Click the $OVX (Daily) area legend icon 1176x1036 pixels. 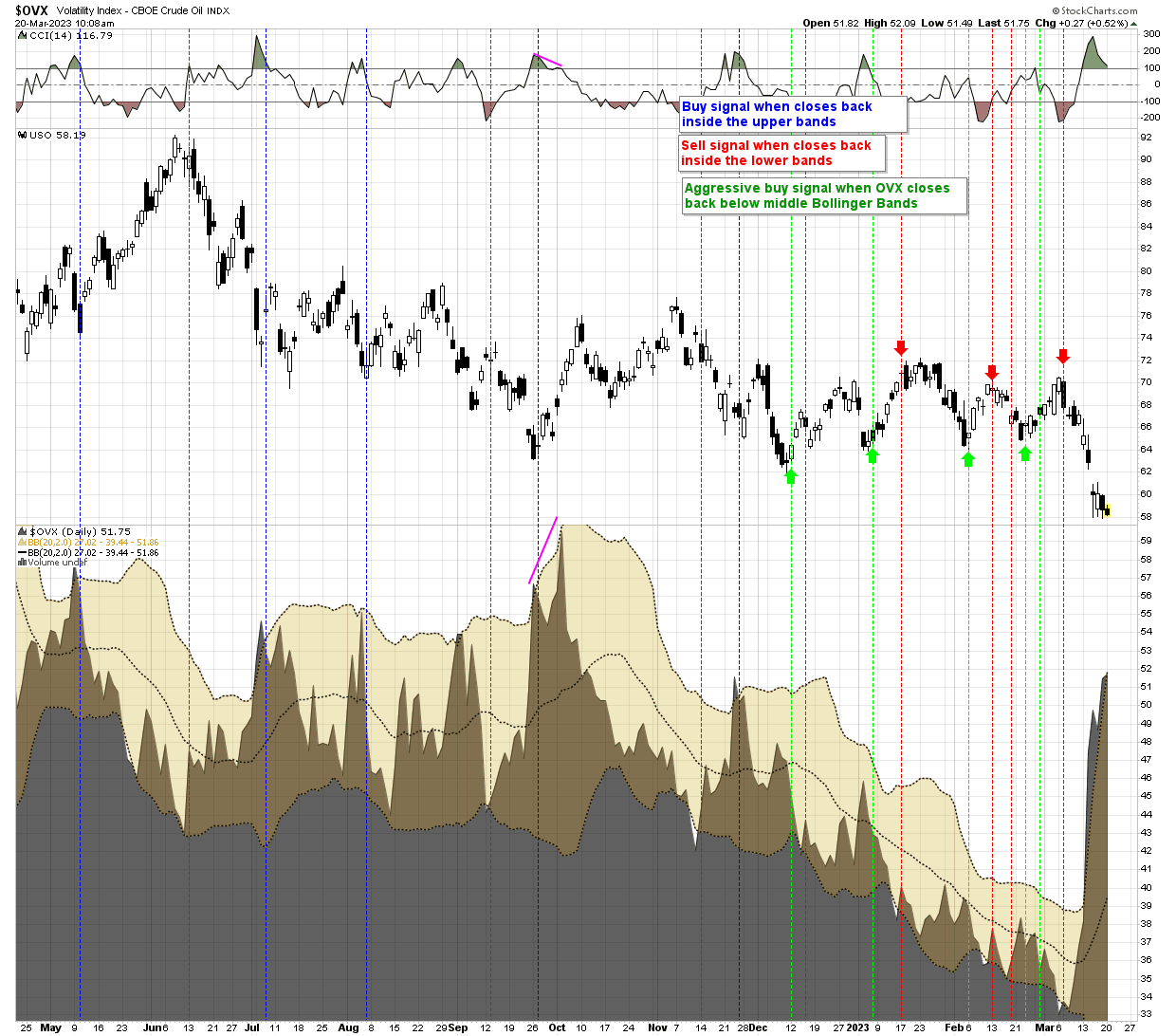[x=23, y=532]
